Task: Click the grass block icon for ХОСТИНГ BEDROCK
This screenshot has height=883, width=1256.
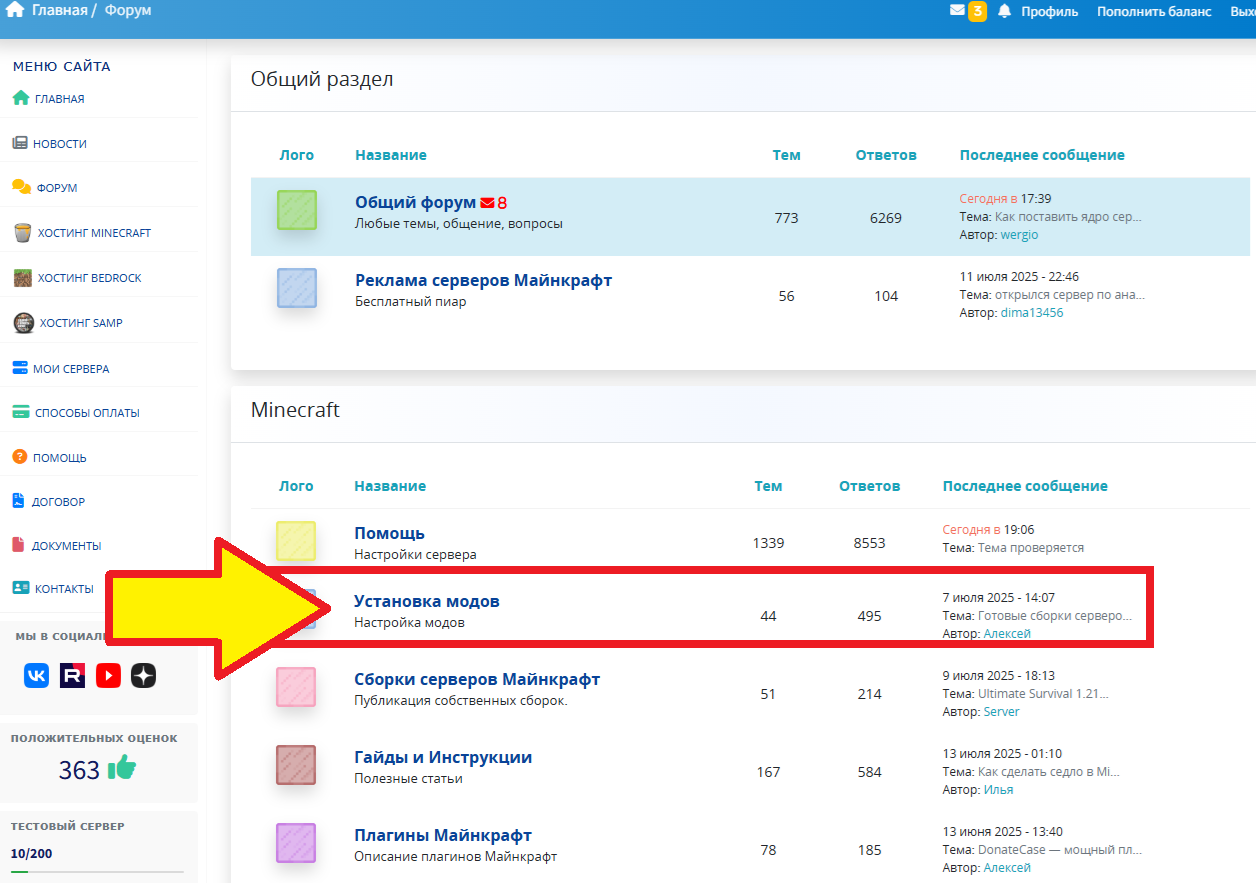Action: (22, 277)
